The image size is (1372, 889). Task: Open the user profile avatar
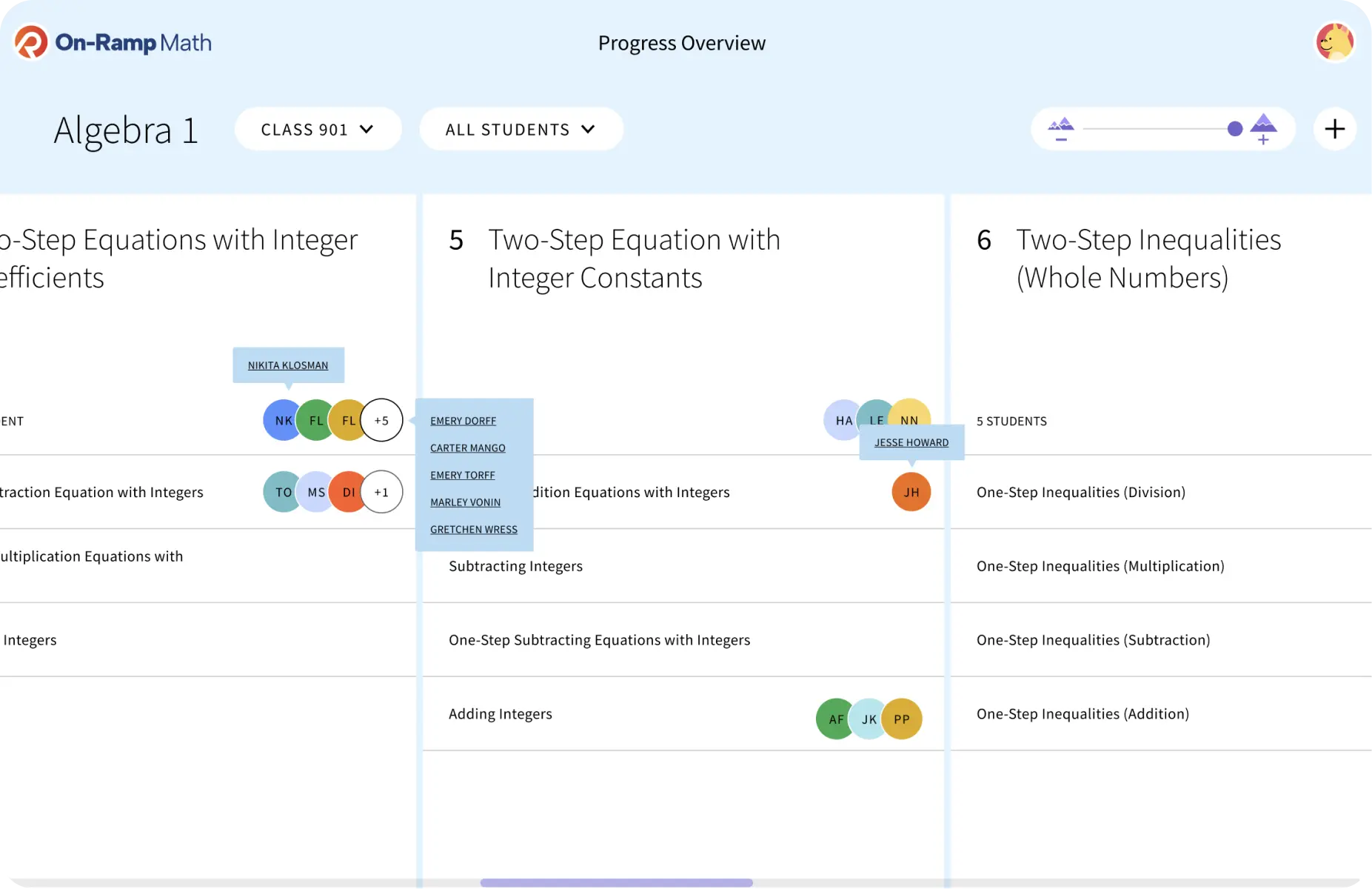click(1334, 42)
